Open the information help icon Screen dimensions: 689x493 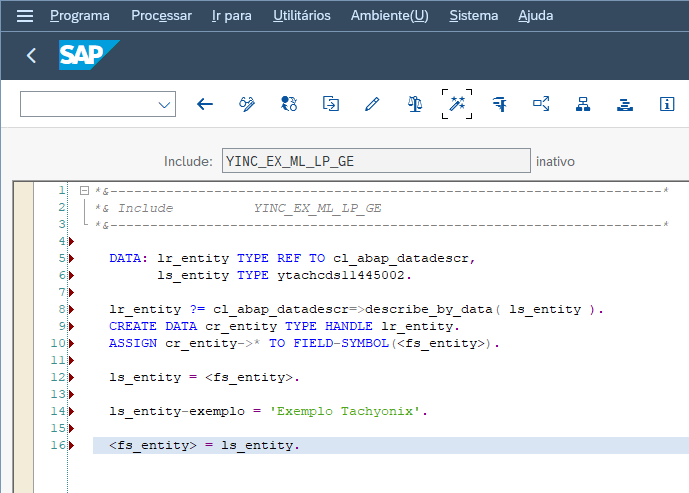pos(667,104)
